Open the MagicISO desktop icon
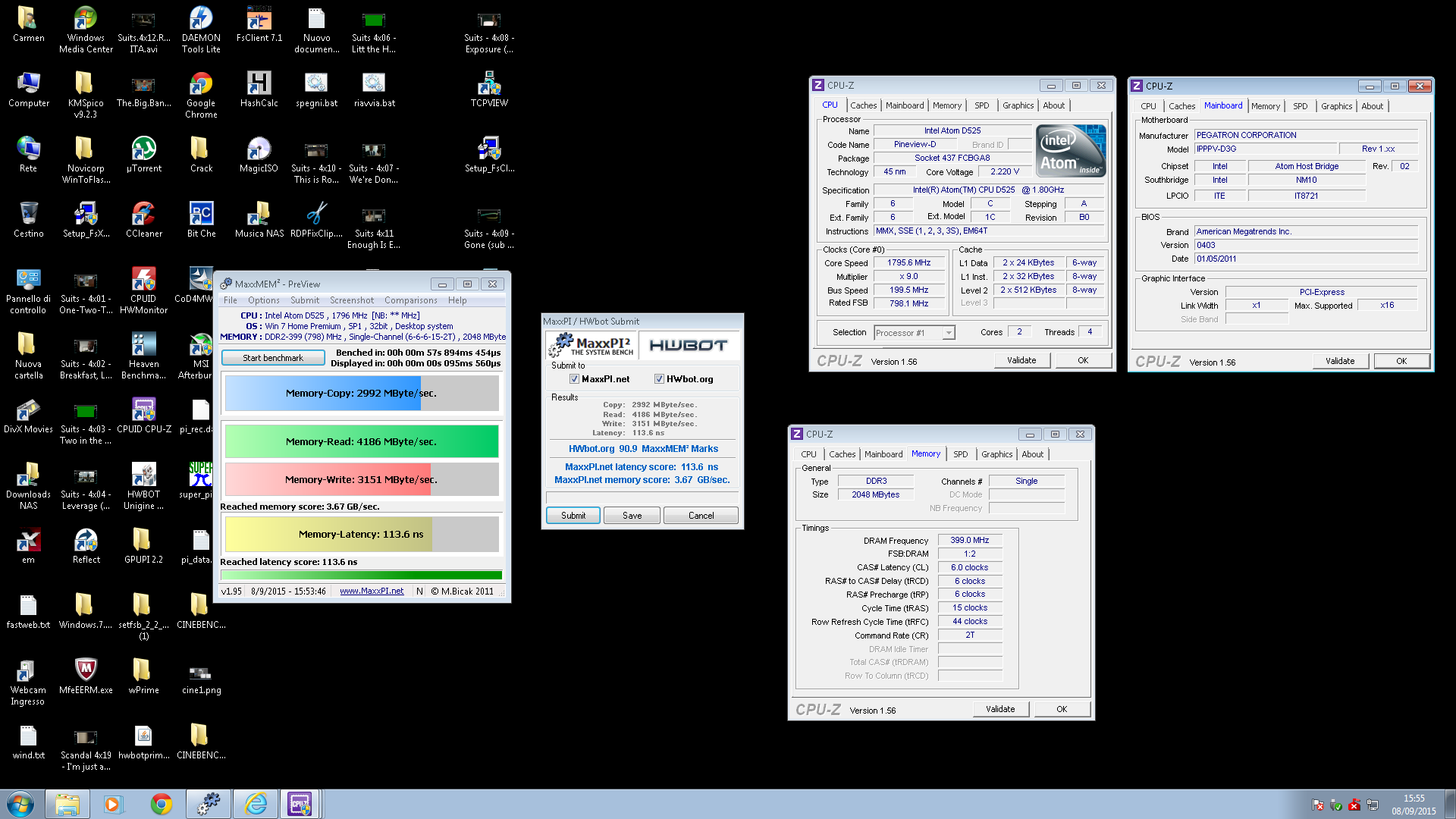 point(259,155)
